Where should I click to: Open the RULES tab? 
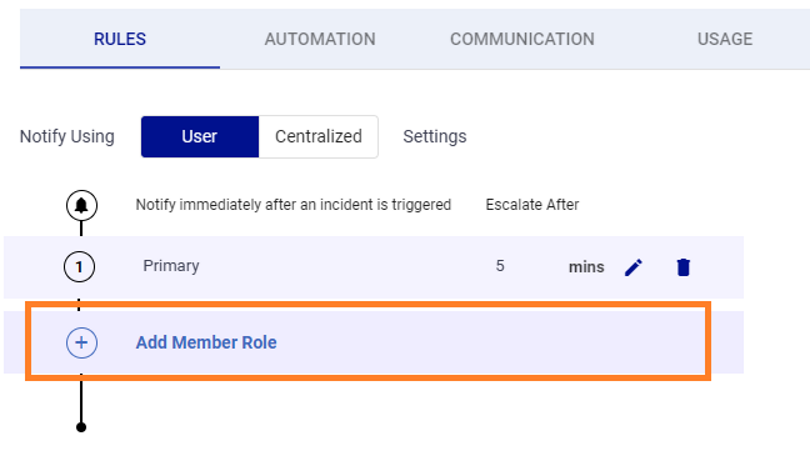pos(120,39)
